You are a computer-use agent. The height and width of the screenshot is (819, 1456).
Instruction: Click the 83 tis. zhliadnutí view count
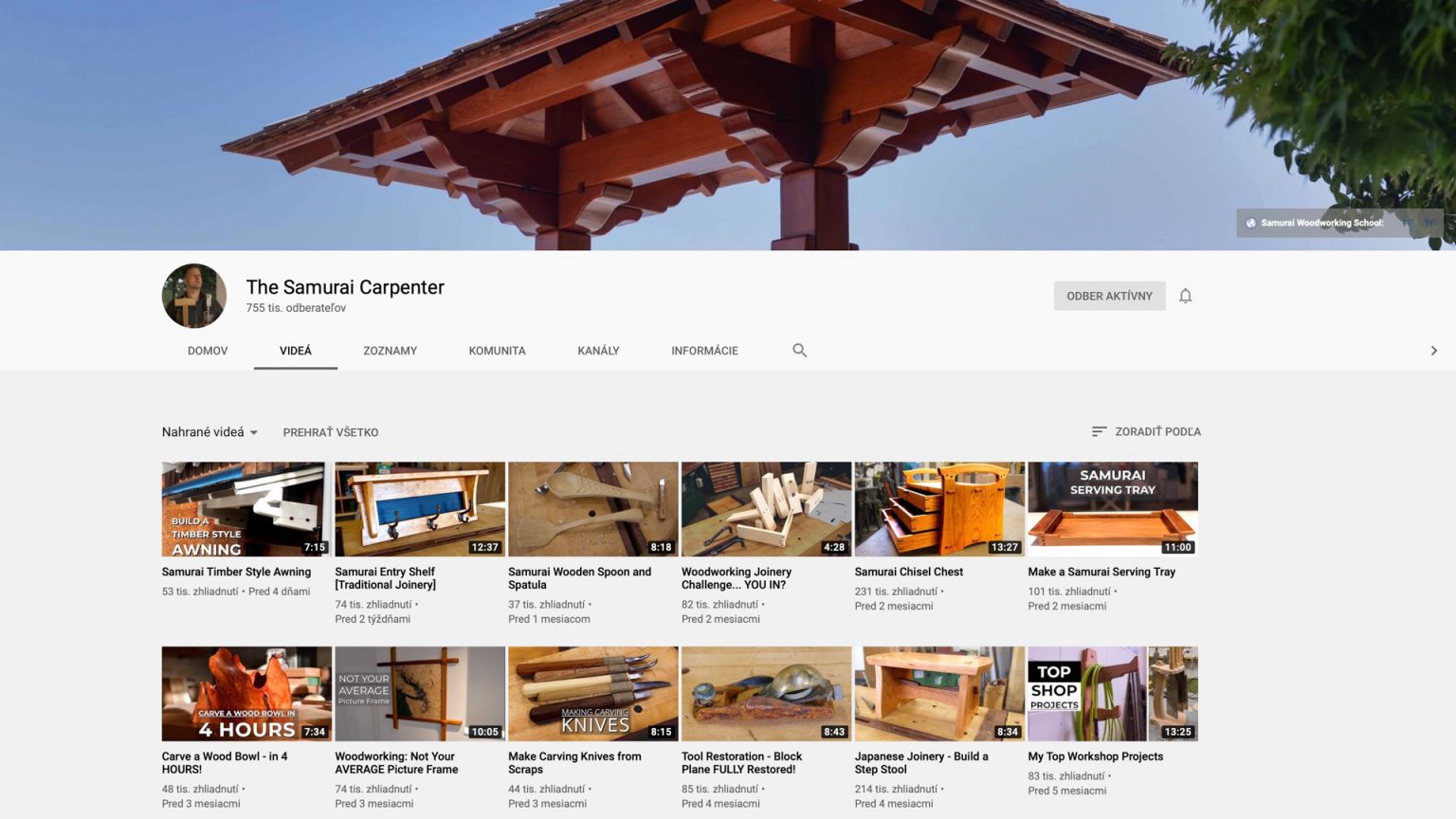pyautogui.click(x=1066, y=776)
